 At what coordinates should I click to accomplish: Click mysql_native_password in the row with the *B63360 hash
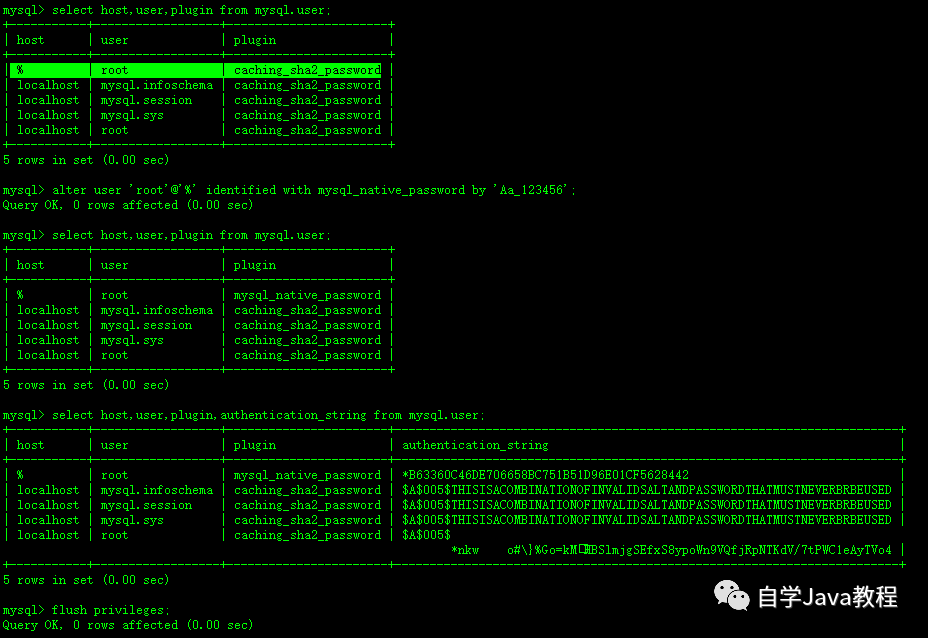(307, 475)
